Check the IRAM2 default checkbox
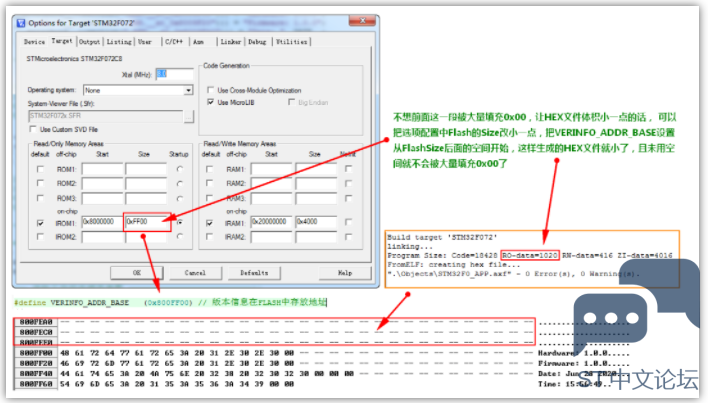This screenshot has width=711, height=403. [x=209, y=237]
